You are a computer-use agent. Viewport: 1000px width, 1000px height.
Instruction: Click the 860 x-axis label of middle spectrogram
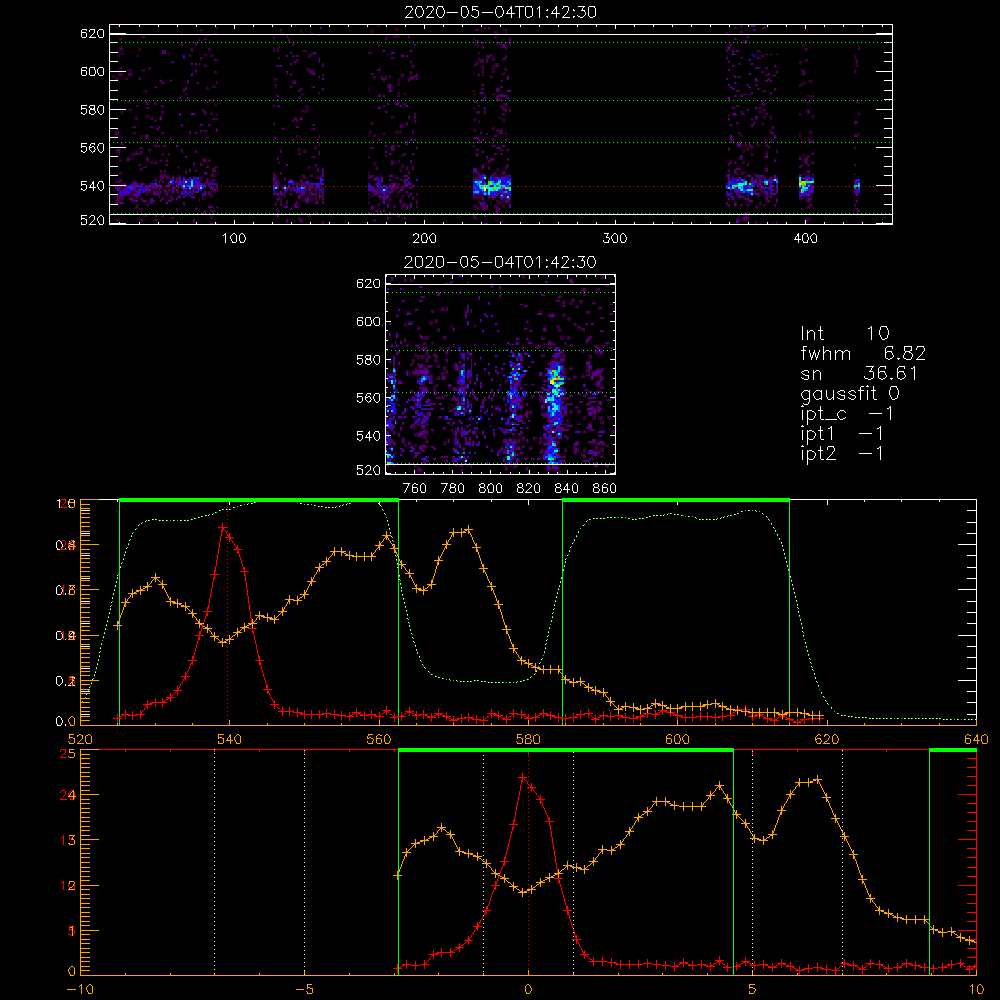click(x=605, y=489)
